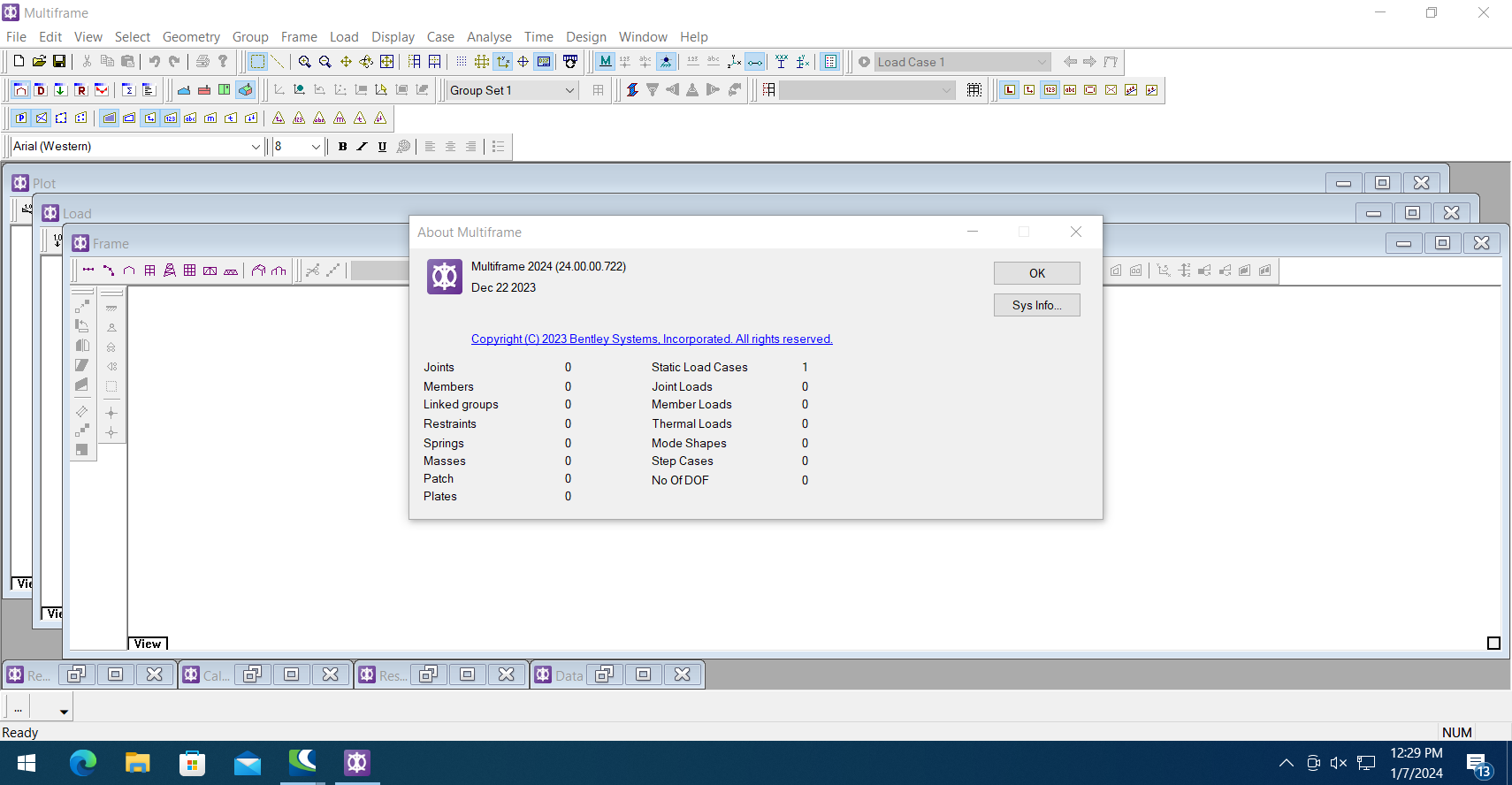
Task: Click the Undo arrow icon
Action: tap(155, 61)
